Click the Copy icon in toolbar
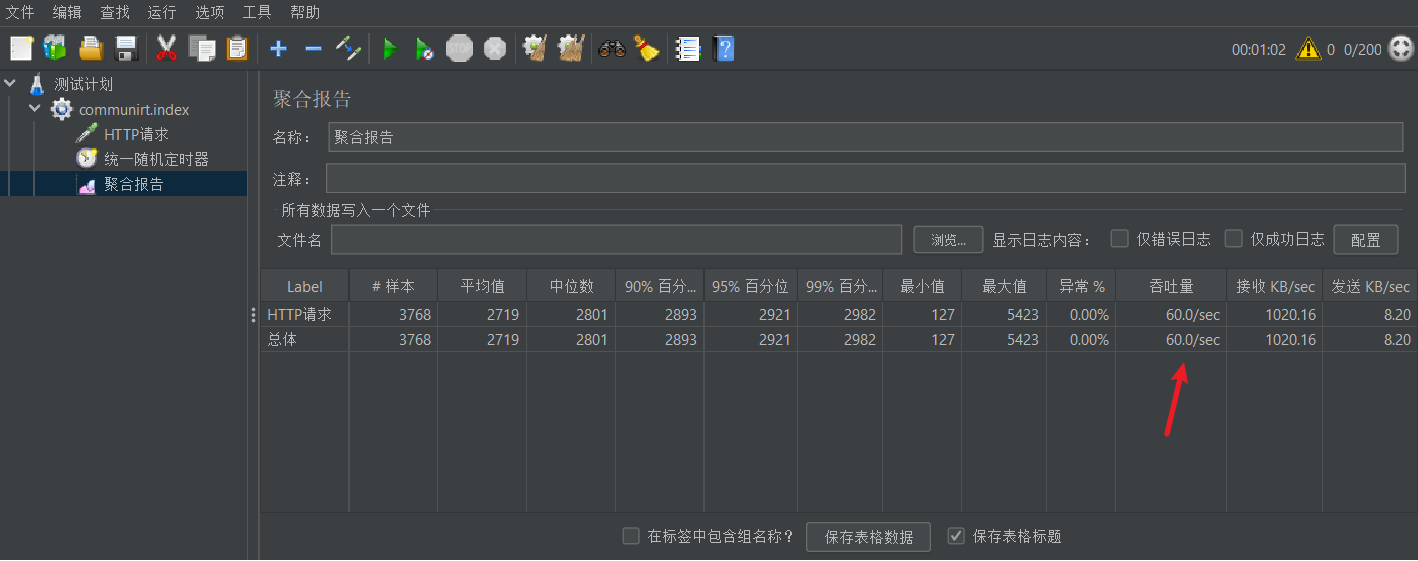The height and width of the screenshot is (561, 1418). coord(202,48)
